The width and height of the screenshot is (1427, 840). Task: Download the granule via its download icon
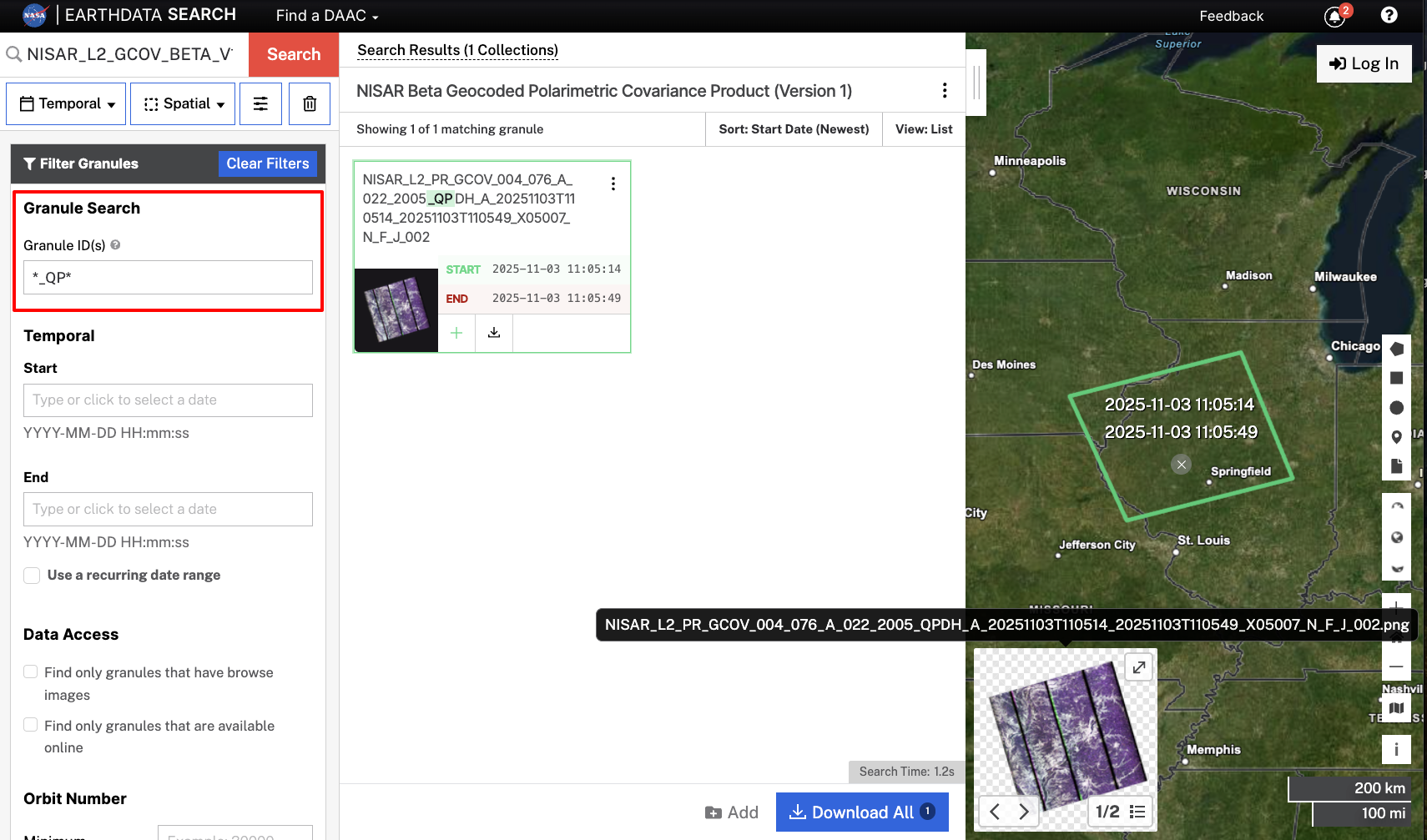point(493,332)
